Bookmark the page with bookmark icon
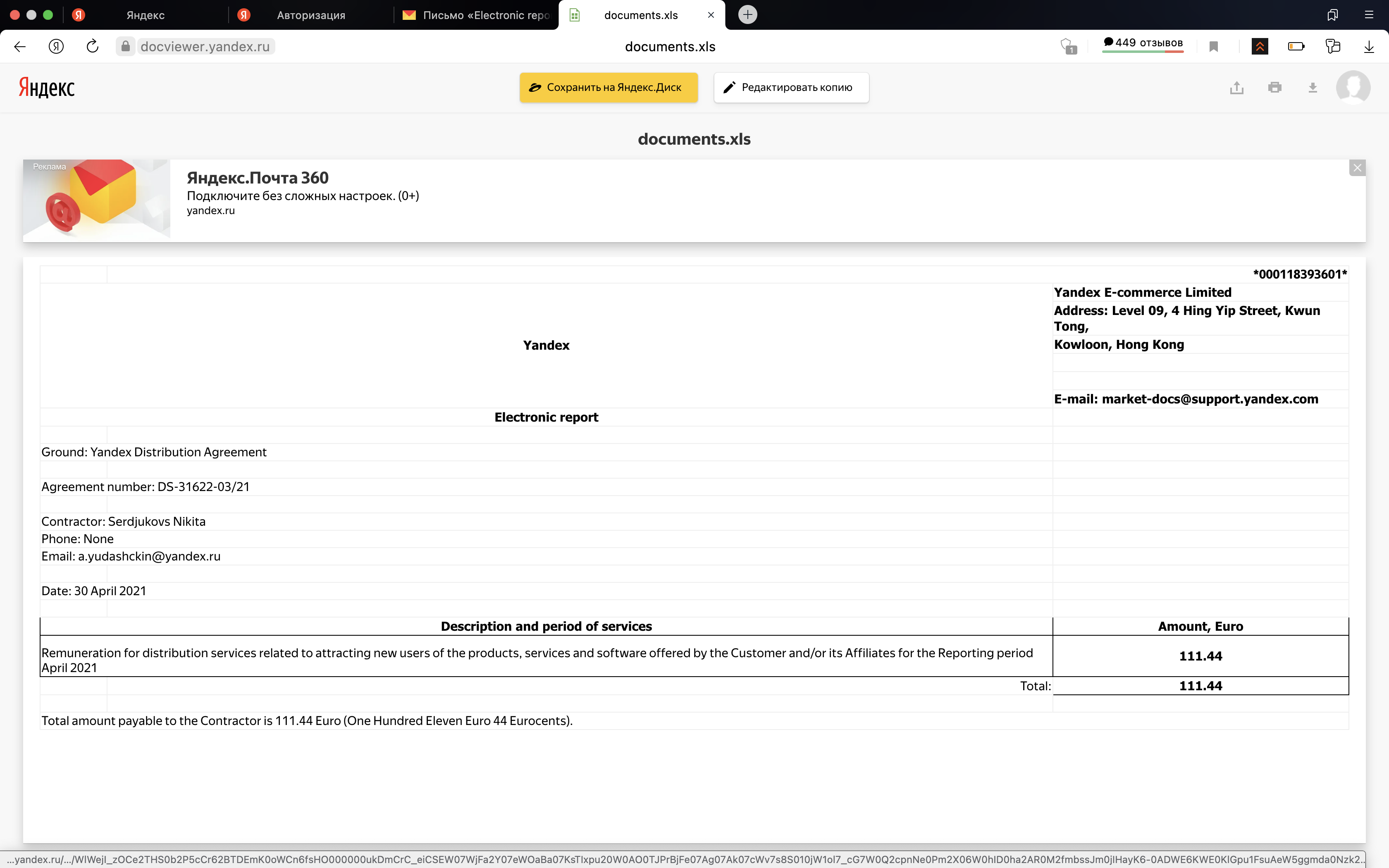Image resolution: width=1389 pixels, height=868 pixels. (1213, 46)
